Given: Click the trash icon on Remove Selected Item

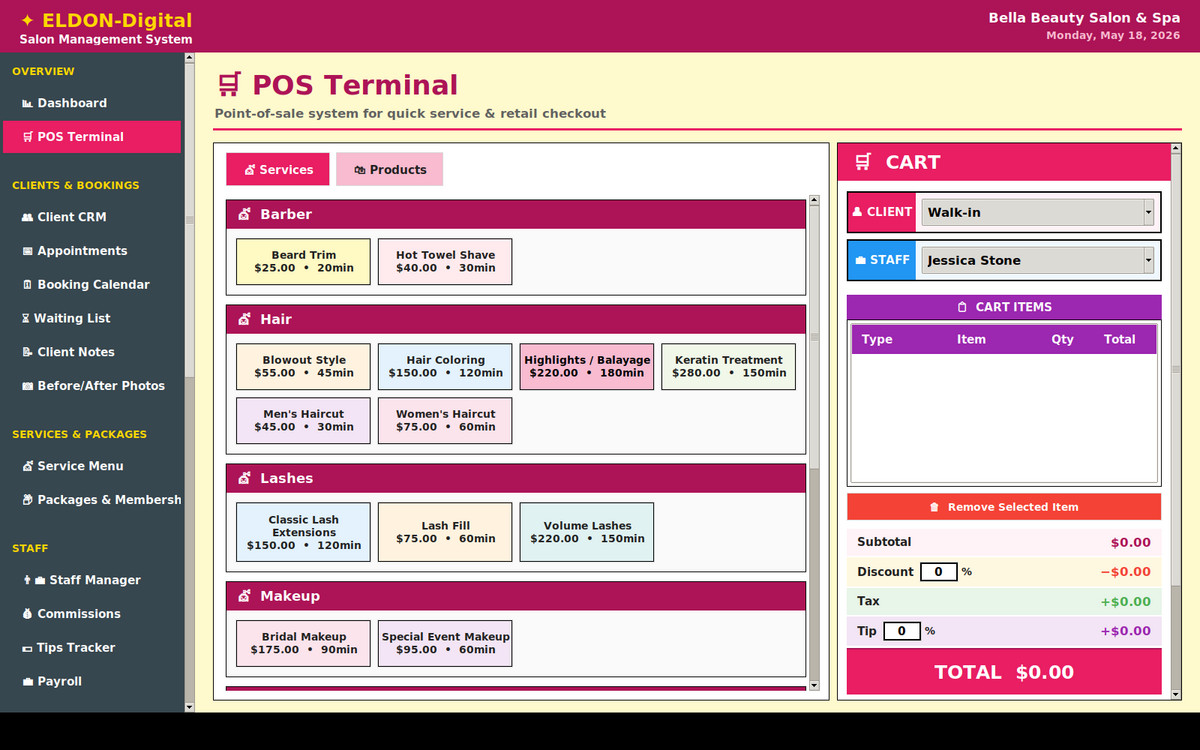Looking at the screenshot, I should 934,507.
